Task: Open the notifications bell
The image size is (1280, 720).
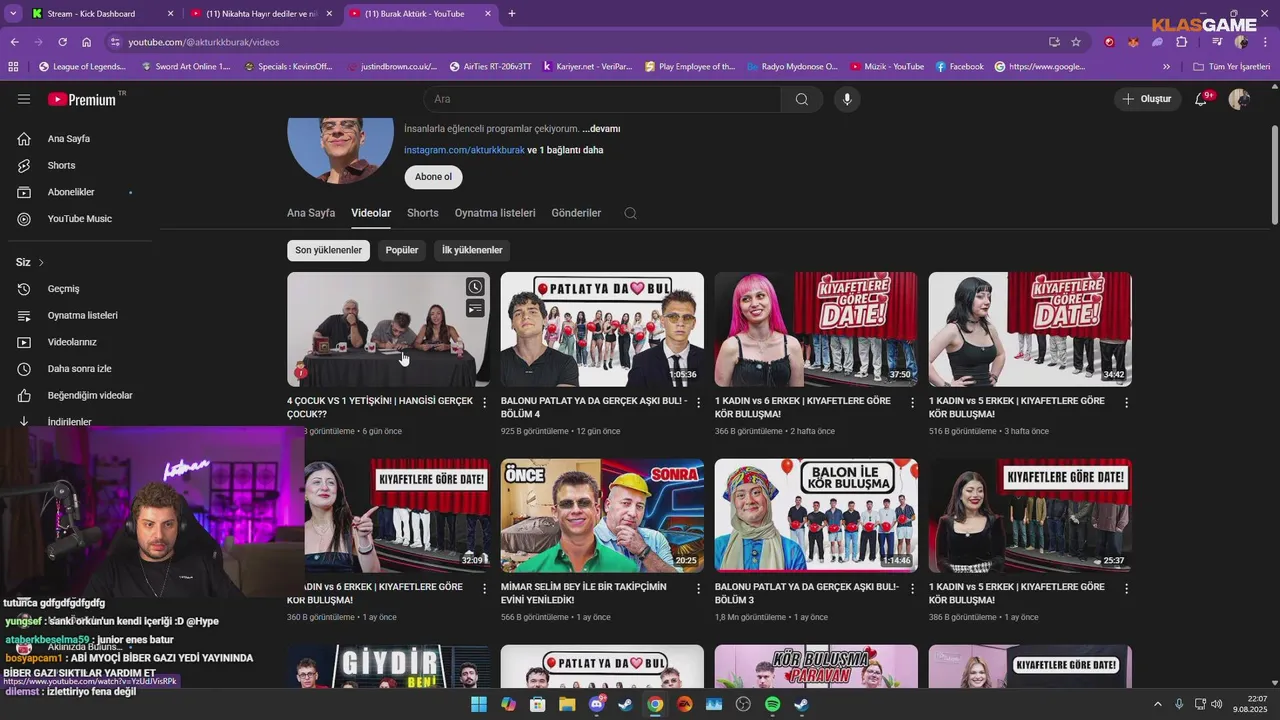Action: [1202, 99]
